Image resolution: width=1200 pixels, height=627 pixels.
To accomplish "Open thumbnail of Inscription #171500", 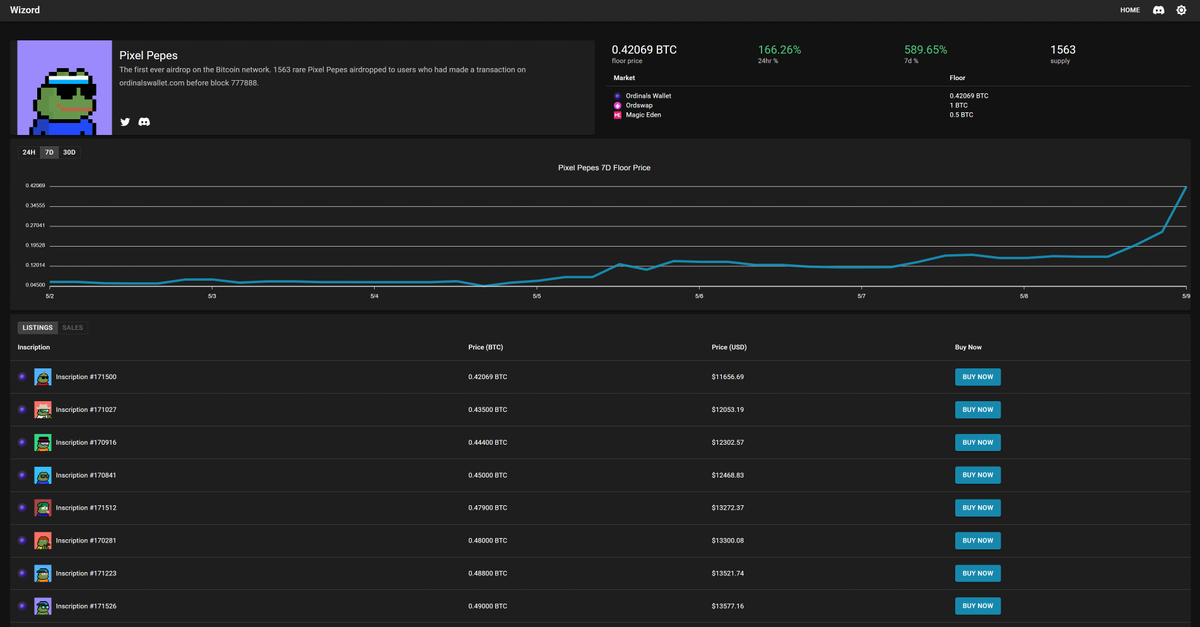I will (x=43, y=377).
